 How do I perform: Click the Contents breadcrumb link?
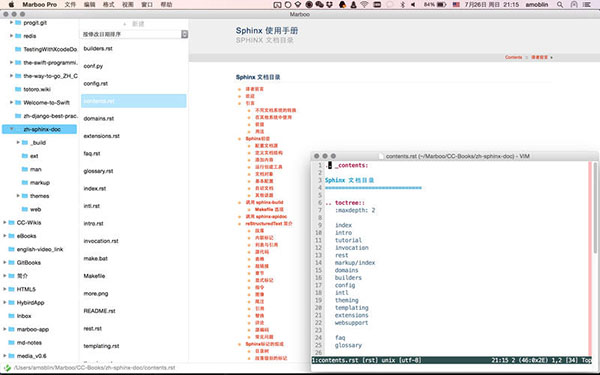tap(514, 57)
